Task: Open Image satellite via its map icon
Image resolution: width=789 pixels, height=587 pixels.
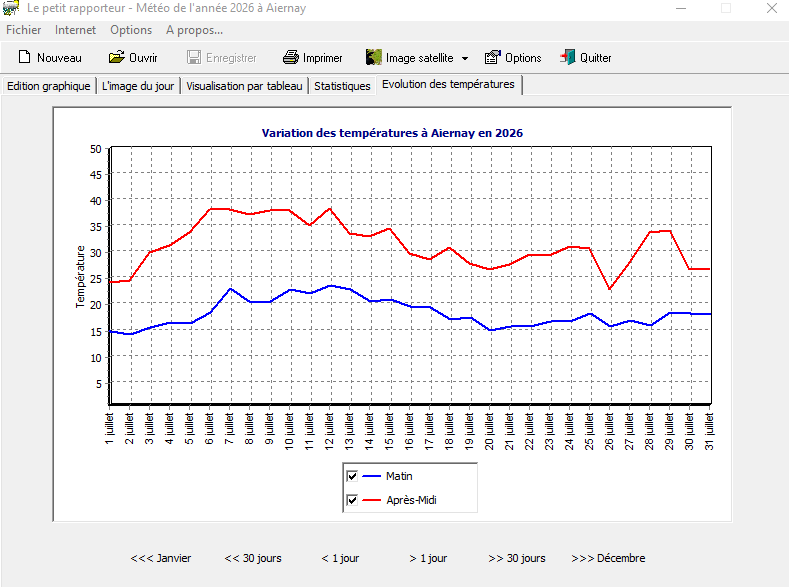Action: (x=373, y=57)
